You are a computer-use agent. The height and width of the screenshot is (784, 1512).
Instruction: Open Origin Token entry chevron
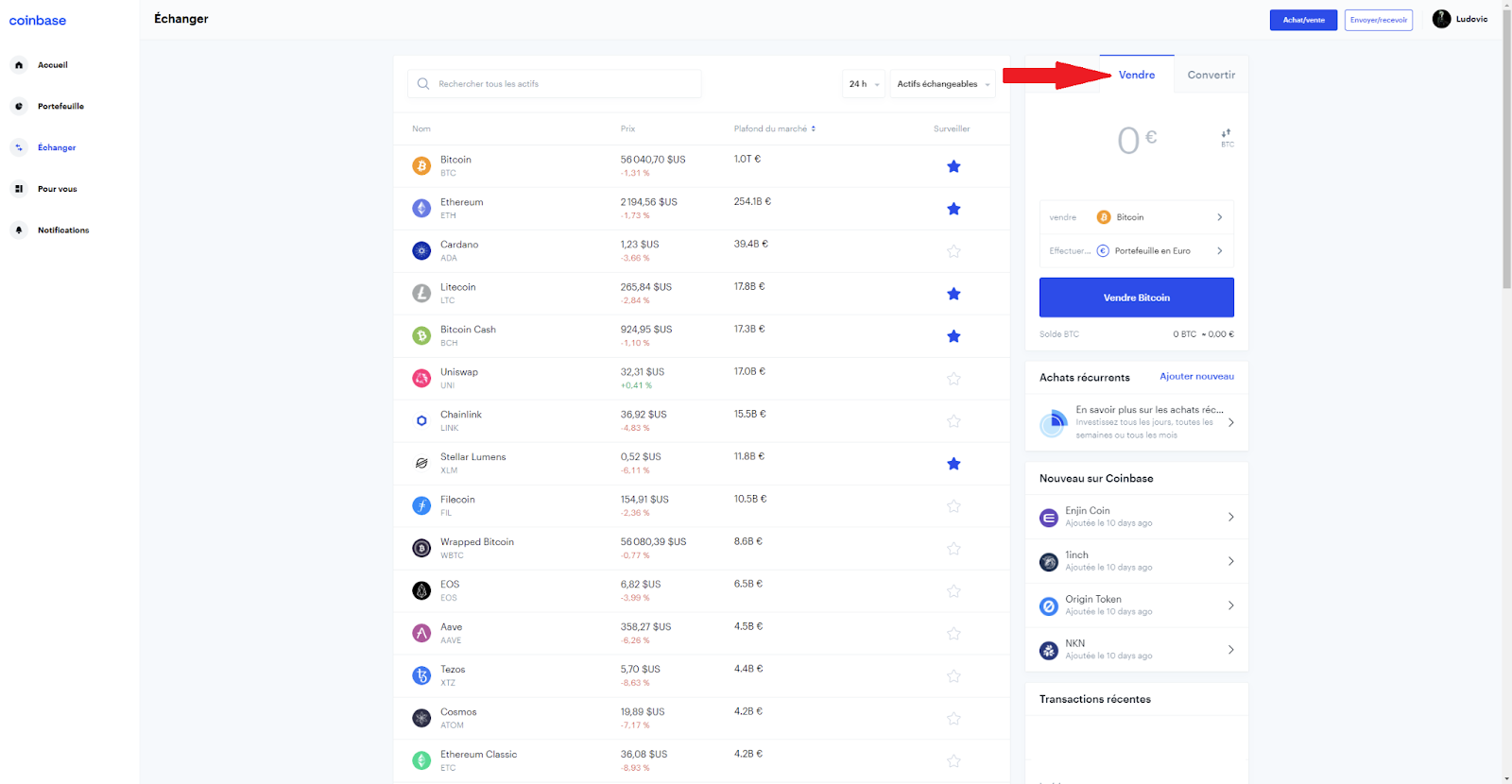(x=1230, y=605)
